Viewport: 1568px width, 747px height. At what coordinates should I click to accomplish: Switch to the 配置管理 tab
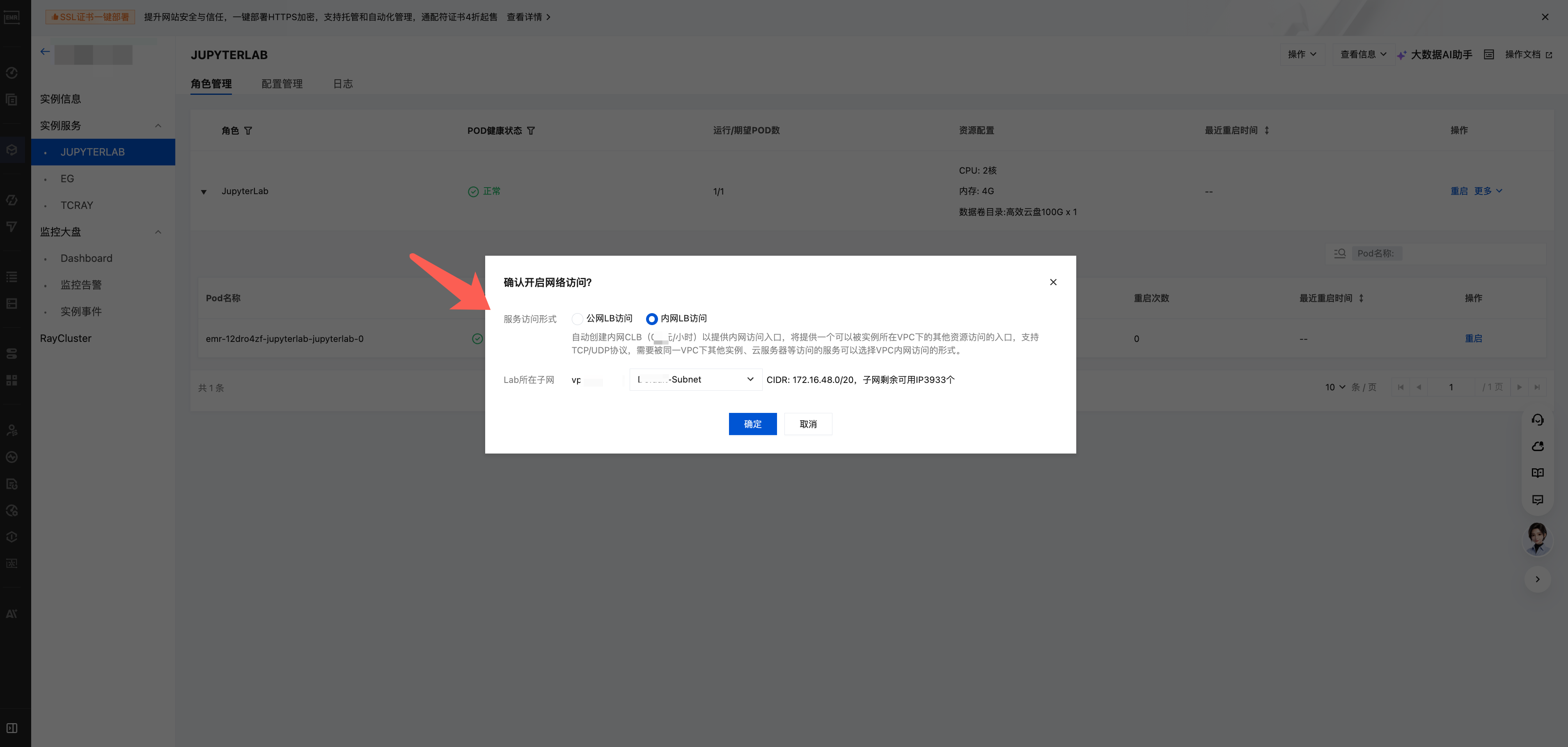[282, 84]
